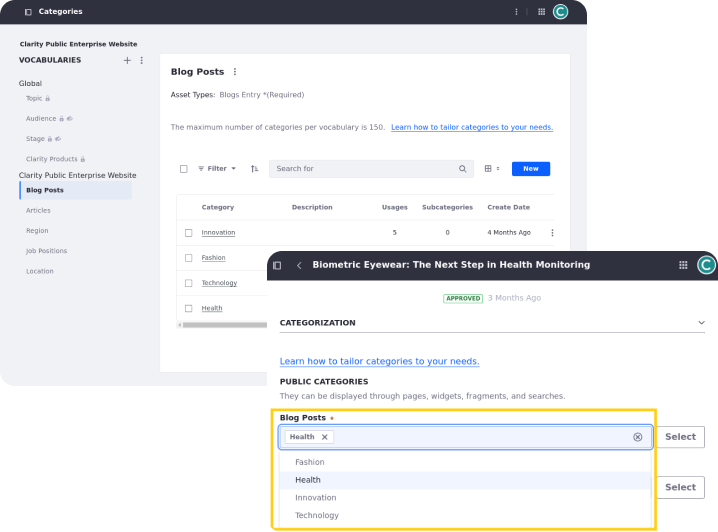Open applications grid menu in Categories header
Image resolution: width=718 pixels, height=532 pixels.
[x=542, y=12]
